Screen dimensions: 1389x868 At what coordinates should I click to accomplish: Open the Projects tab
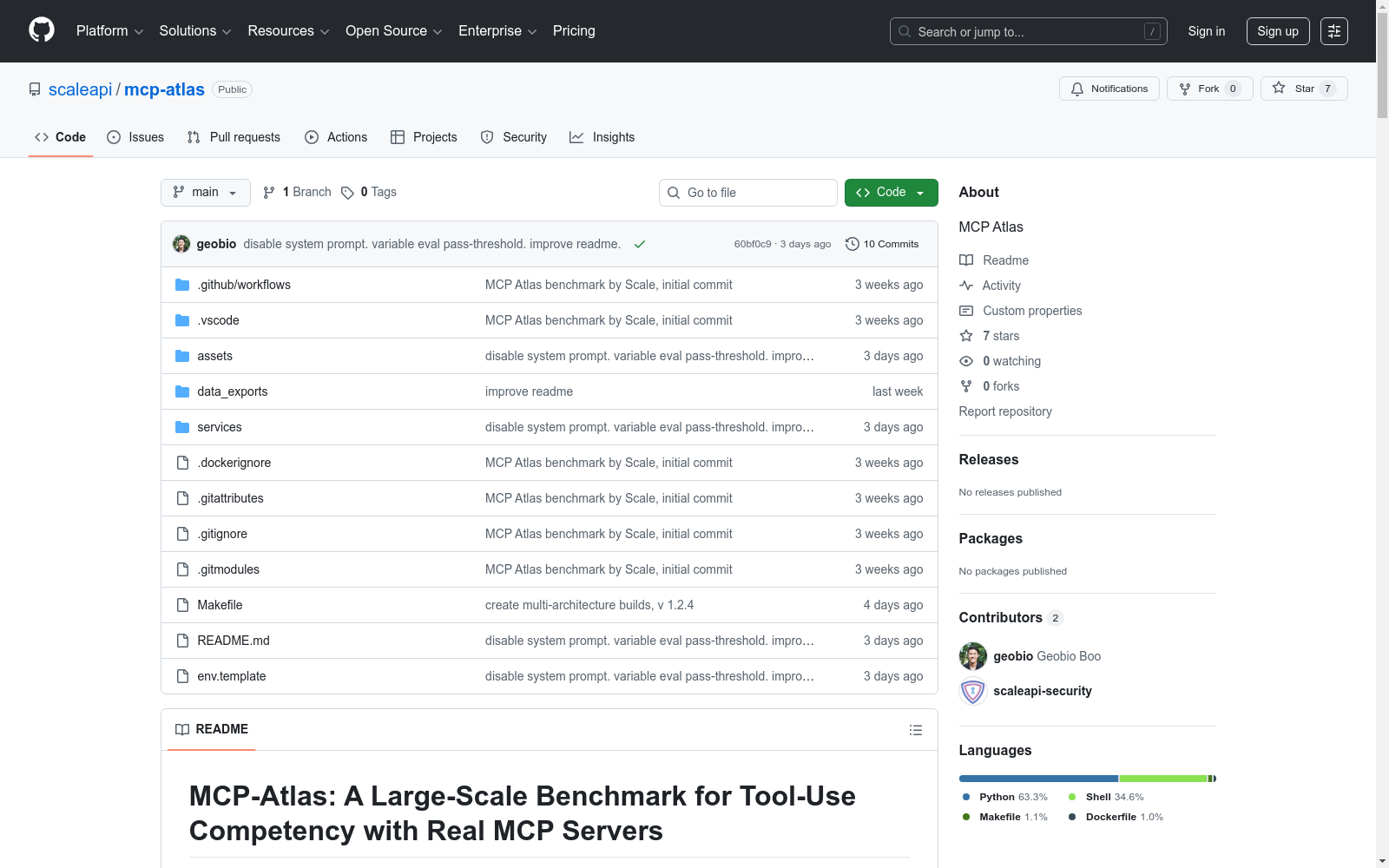pyautogui.click(x=424, y=137)
